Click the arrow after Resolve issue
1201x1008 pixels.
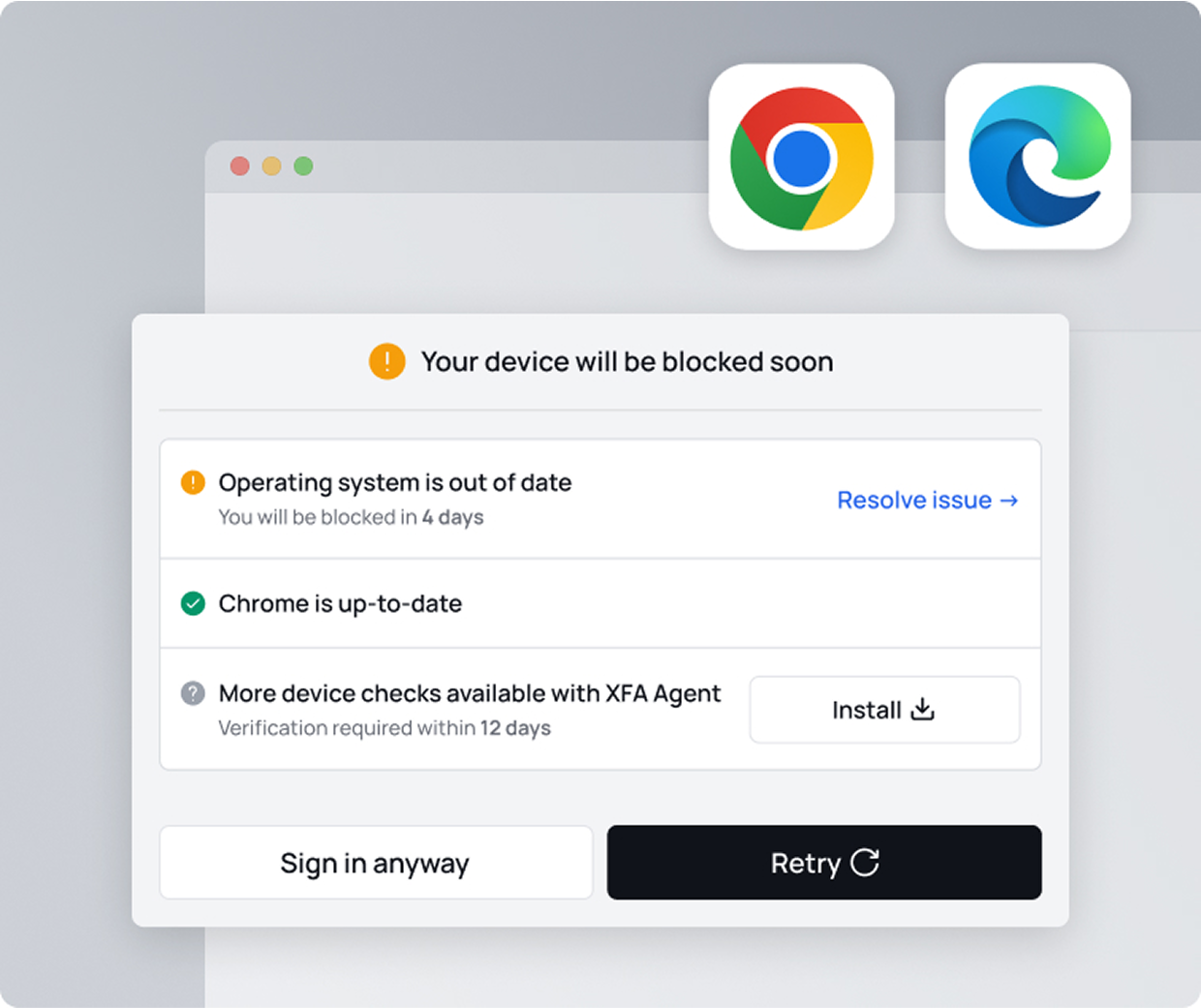[x=1009, y=501]
